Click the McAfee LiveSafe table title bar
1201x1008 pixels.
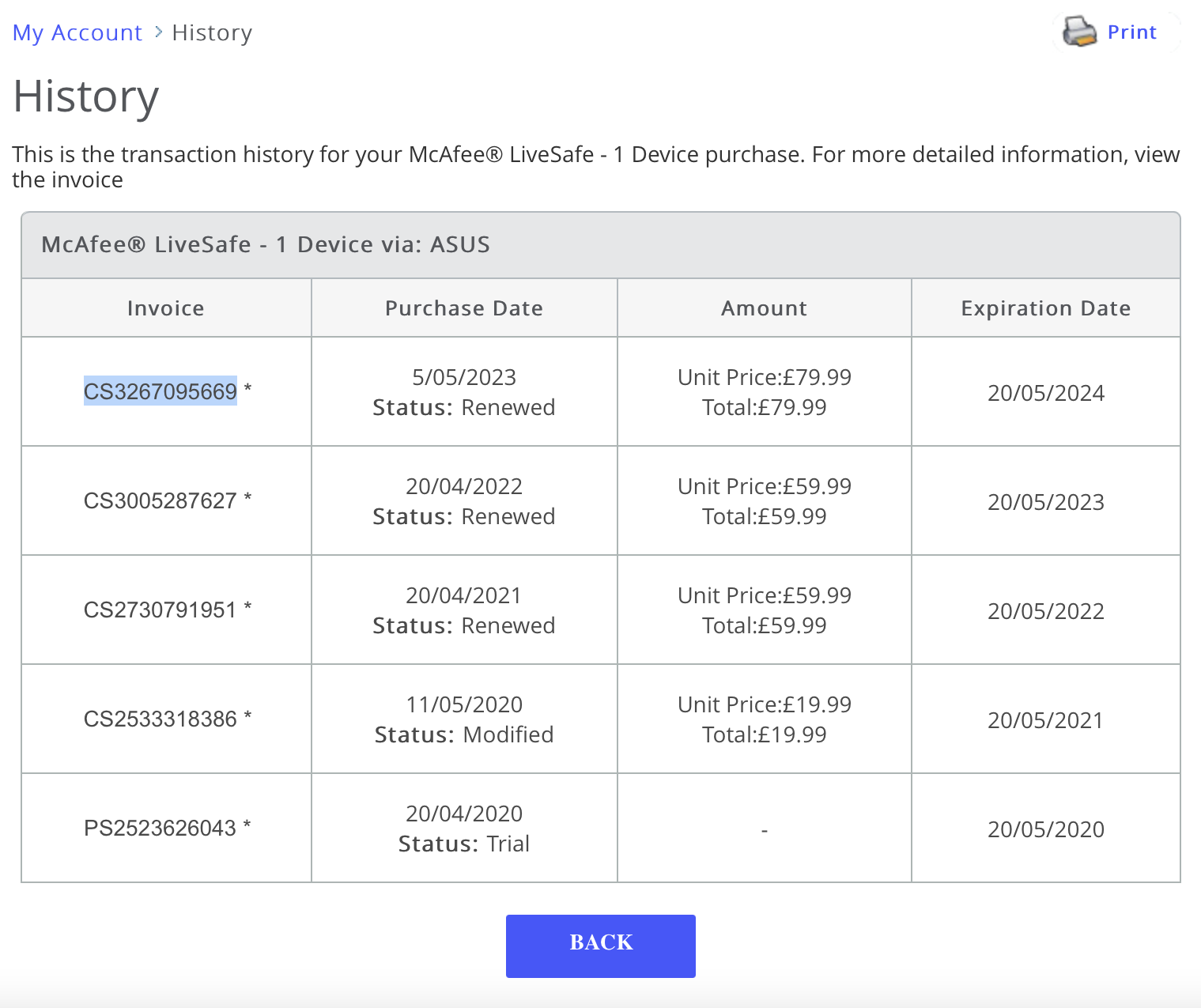point(266,245)
